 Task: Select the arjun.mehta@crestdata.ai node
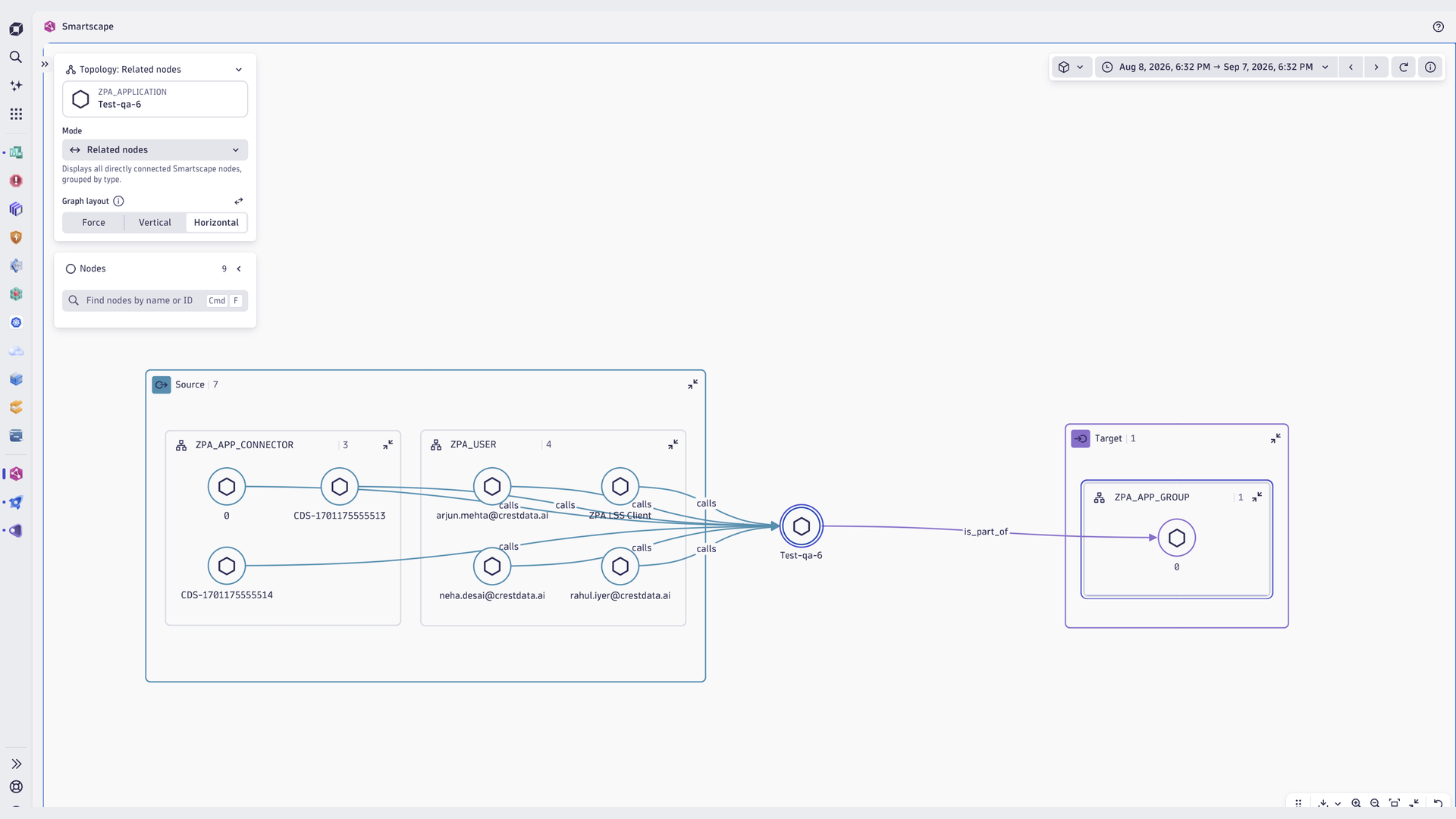point(492,487)
